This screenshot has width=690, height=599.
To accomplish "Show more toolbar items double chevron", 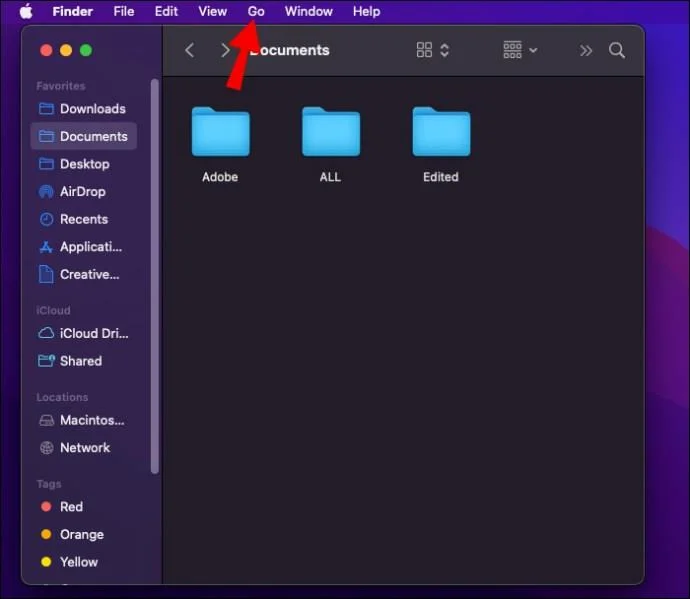I will [x=586, y=51].
